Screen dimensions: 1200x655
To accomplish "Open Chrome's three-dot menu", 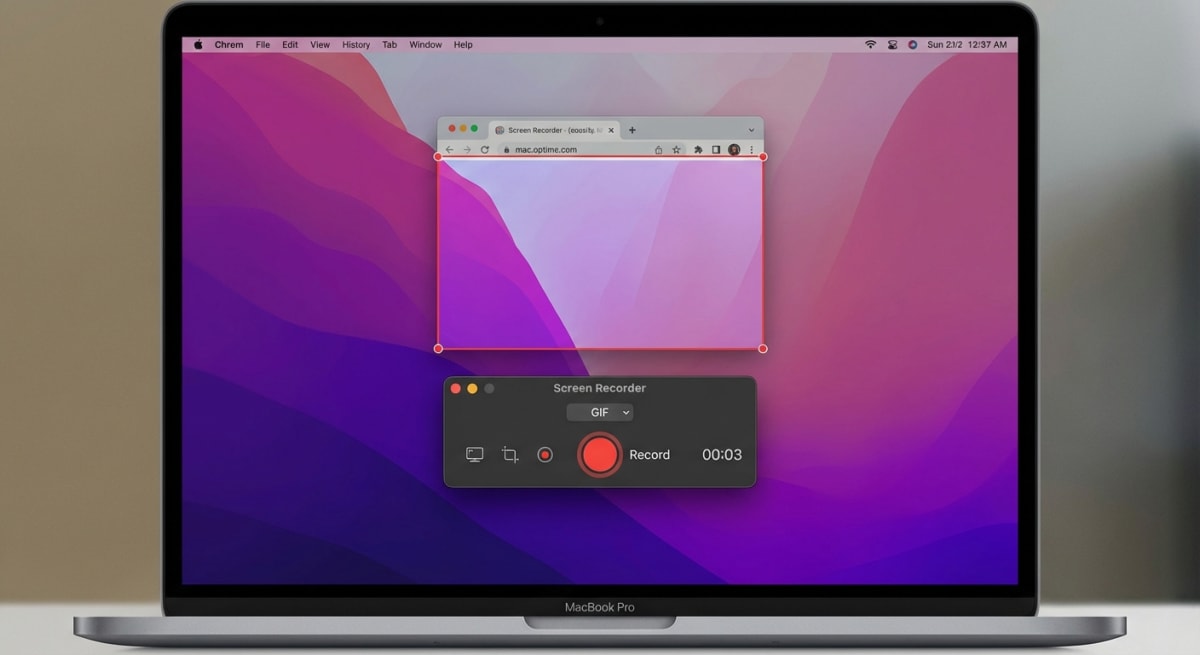I will tap(751, 148).
